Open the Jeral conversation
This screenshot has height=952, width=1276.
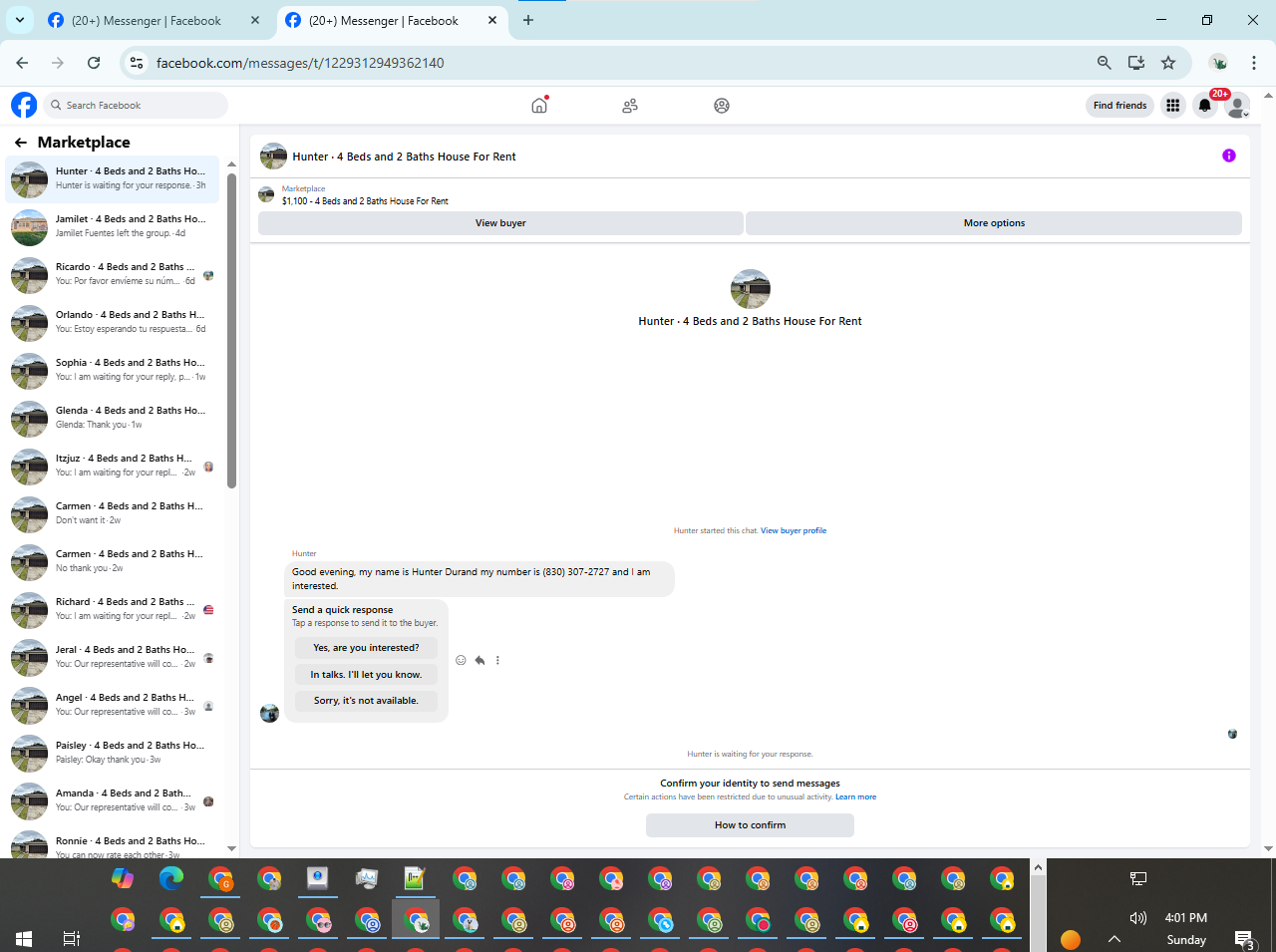pos(113,658)
